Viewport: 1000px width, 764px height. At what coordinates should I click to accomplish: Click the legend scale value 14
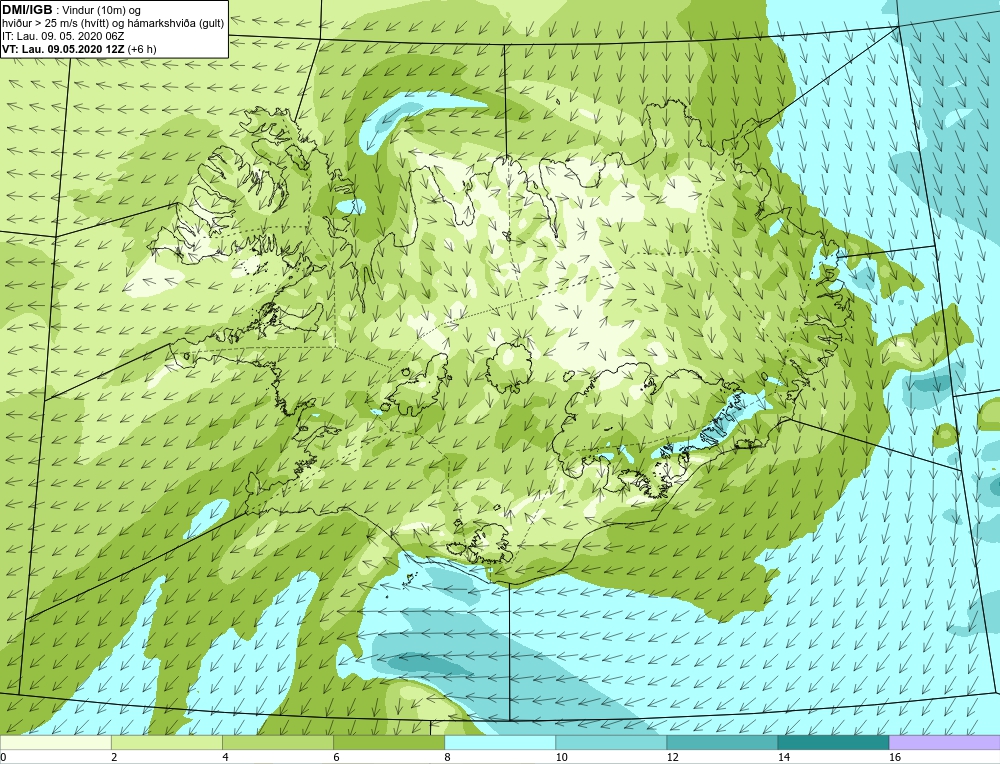(783, 757)
